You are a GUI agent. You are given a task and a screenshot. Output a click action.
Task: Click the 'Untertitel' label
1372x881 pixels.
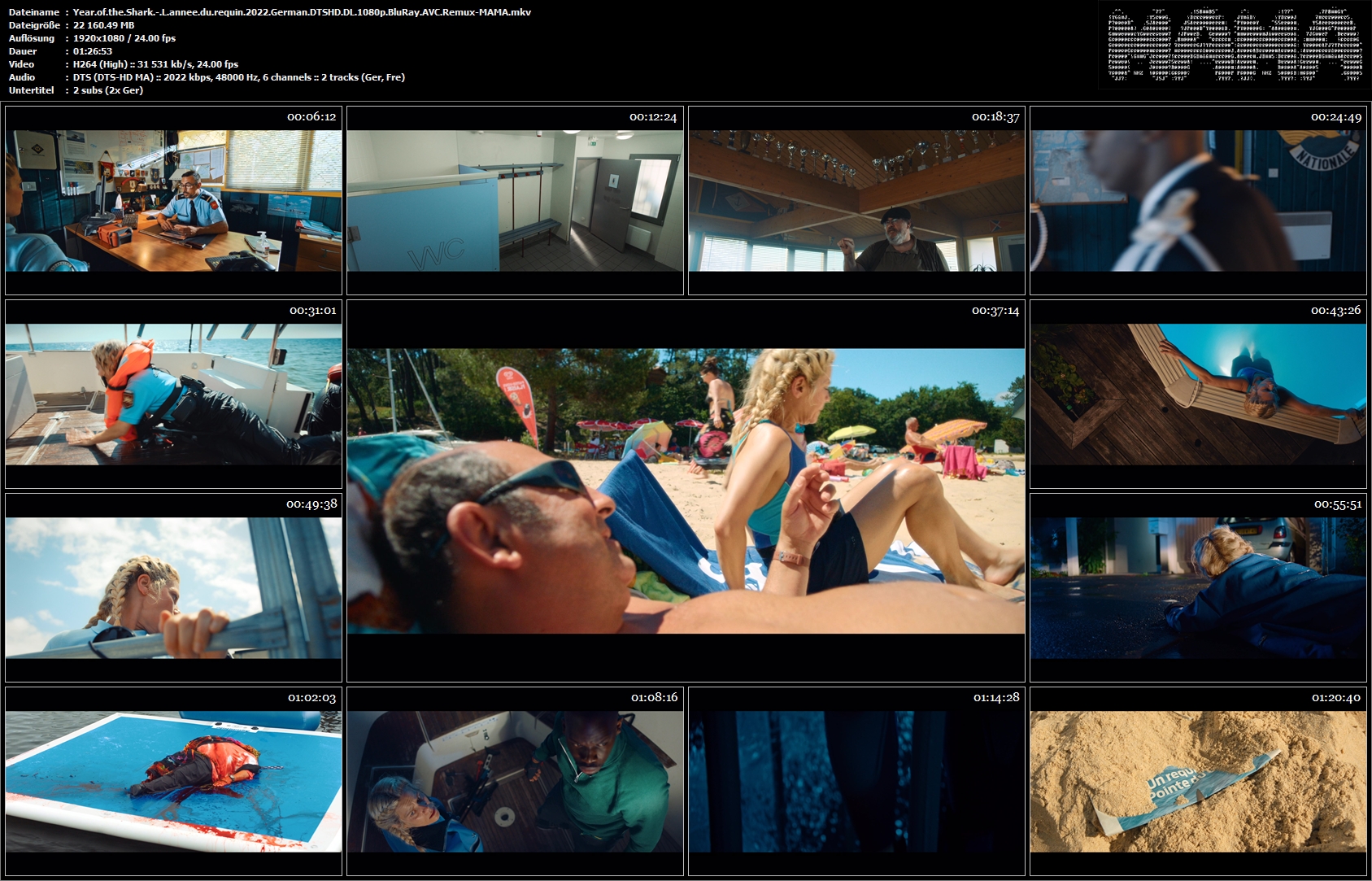point(32,90)
